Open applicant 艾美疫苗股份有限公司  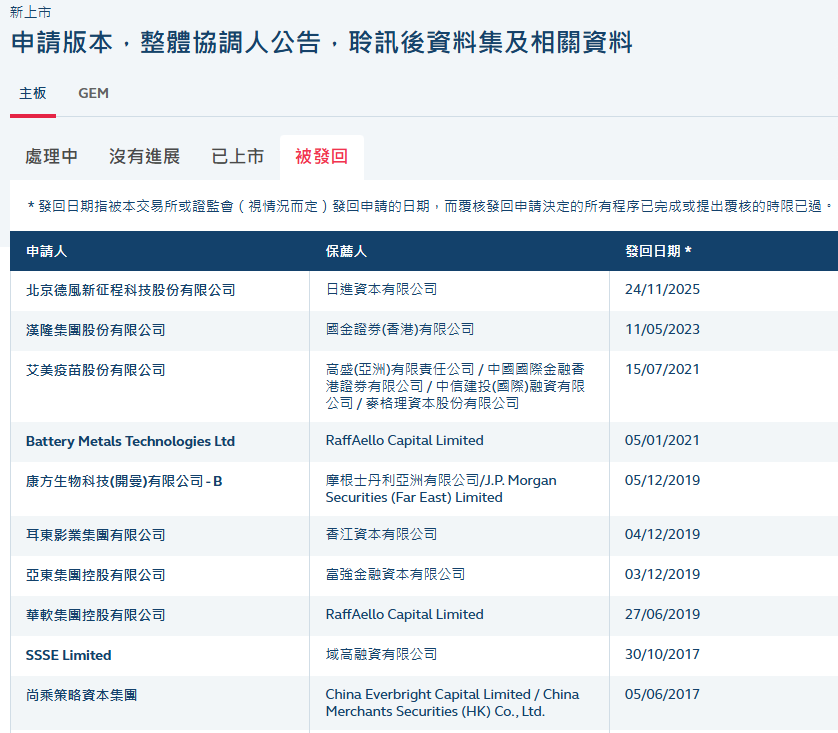coord(96,370)
